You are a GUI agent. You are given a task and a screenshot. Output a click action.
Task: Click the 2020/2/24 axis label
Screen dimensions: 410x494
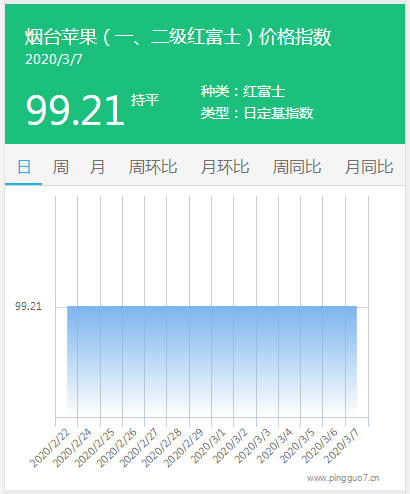tap(72, 448)
